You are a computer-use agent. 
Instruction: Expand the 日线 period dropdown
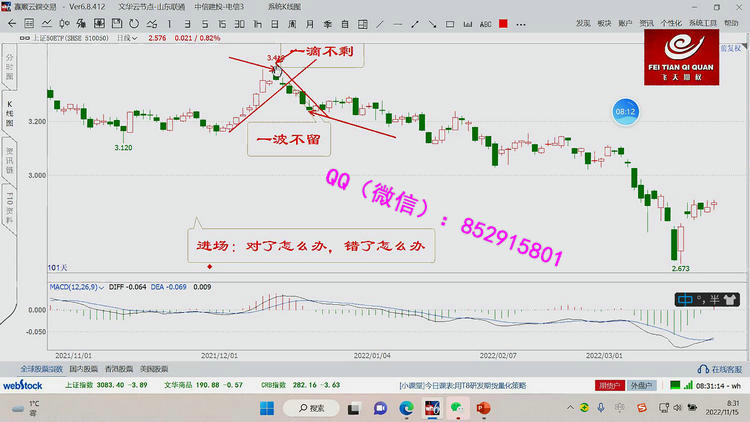(x=128, y=37)
